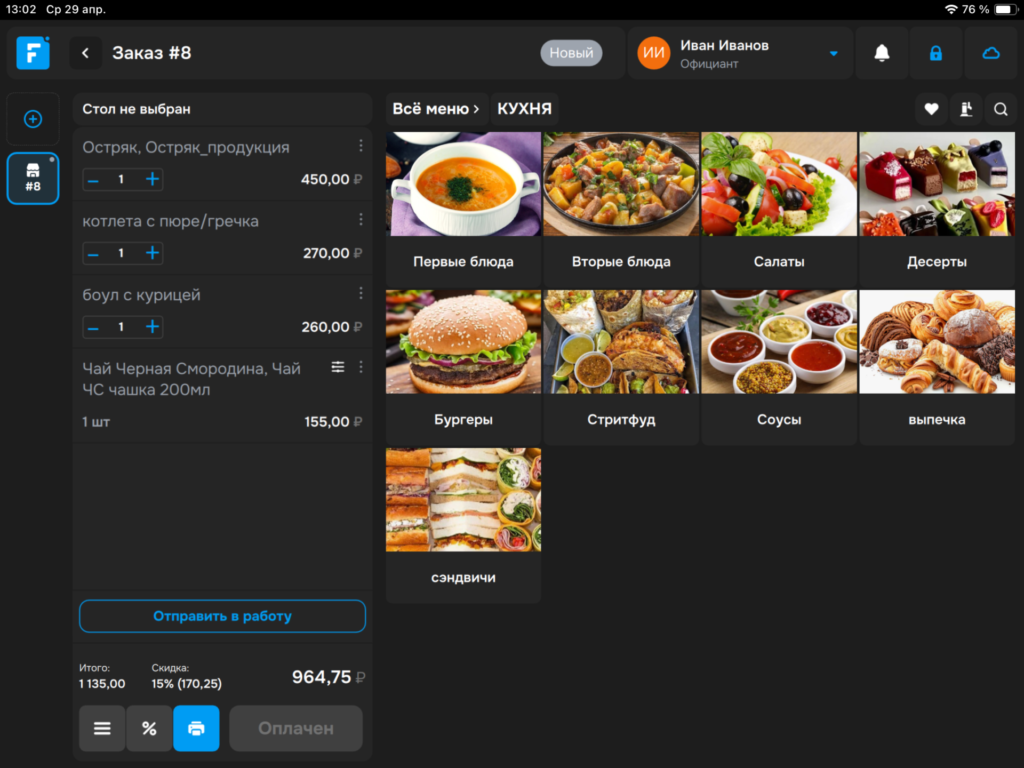The height and width of the screenshot is (768, 1024).
Task: Click Отправить в работу button
Action: click(x=222, y=616)
